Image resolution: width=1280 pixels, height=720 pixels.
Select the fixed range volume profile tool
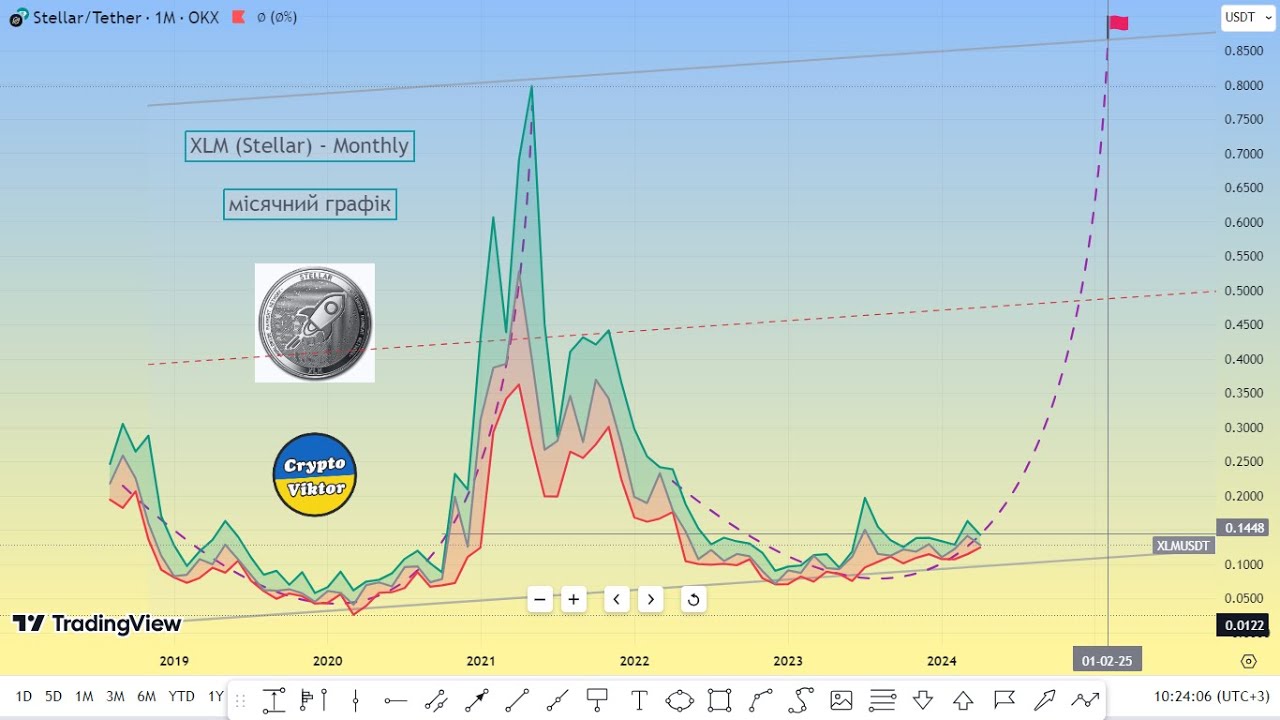315,700
